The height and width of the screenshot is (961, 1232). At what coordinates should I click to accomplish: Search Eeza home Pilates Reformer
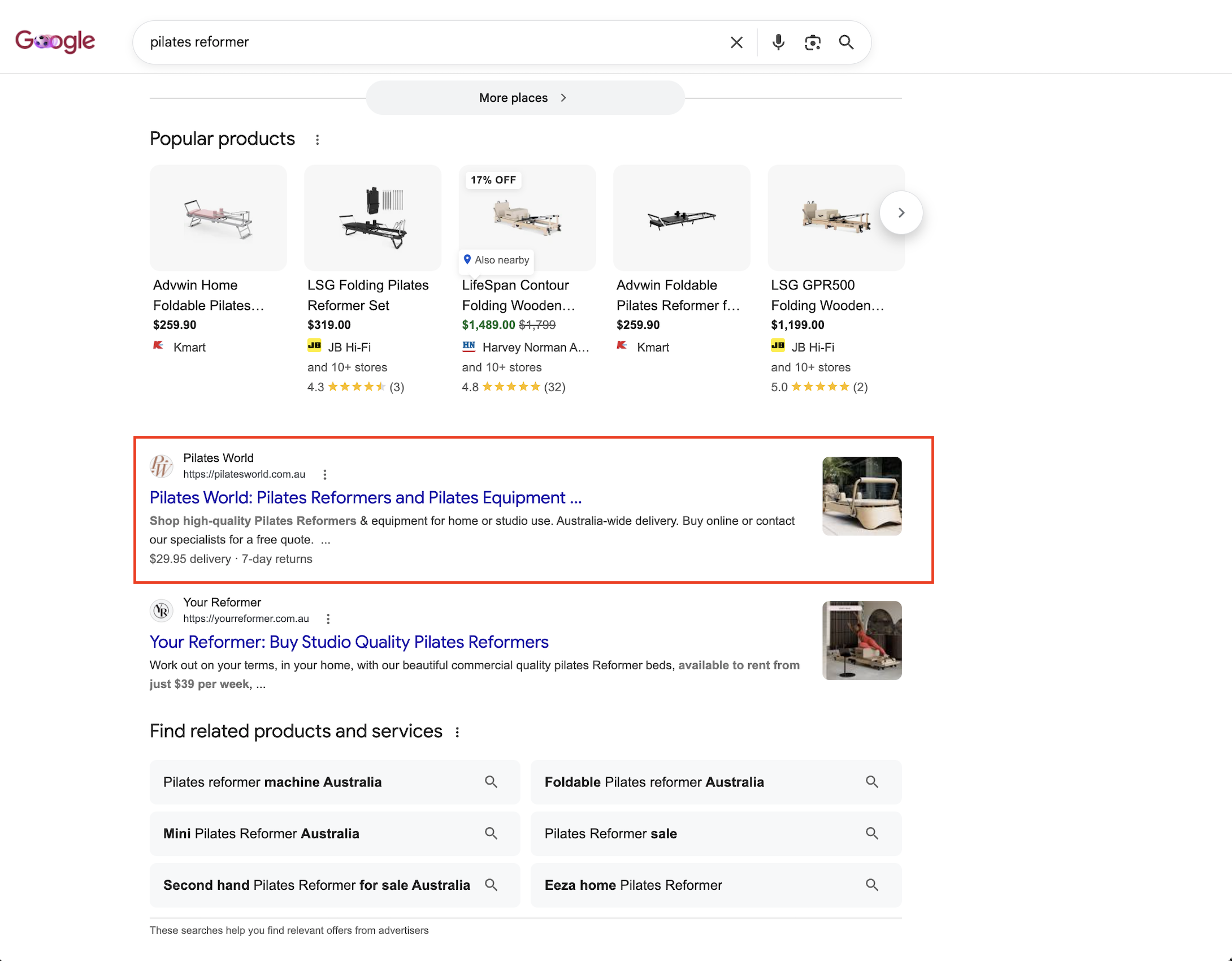tap(716, 885)
